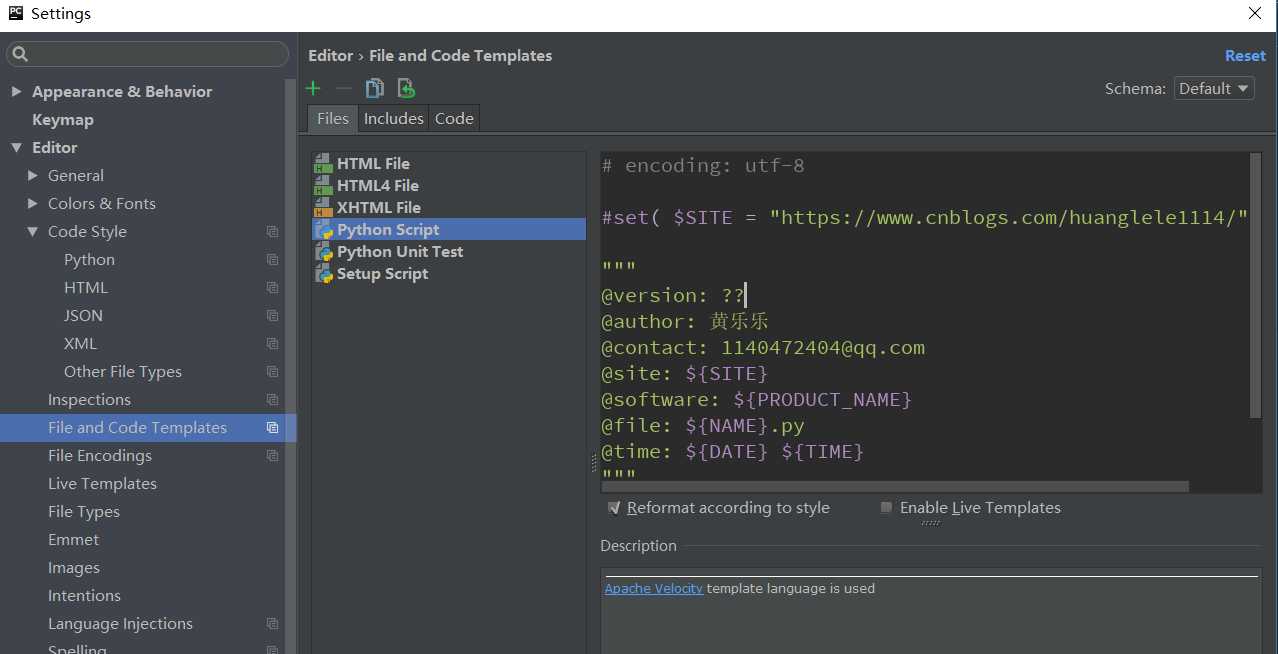Click project-level icon beside Inspections
The width and height of the screenshot is (1278, 654).
(x=272, y=399)
